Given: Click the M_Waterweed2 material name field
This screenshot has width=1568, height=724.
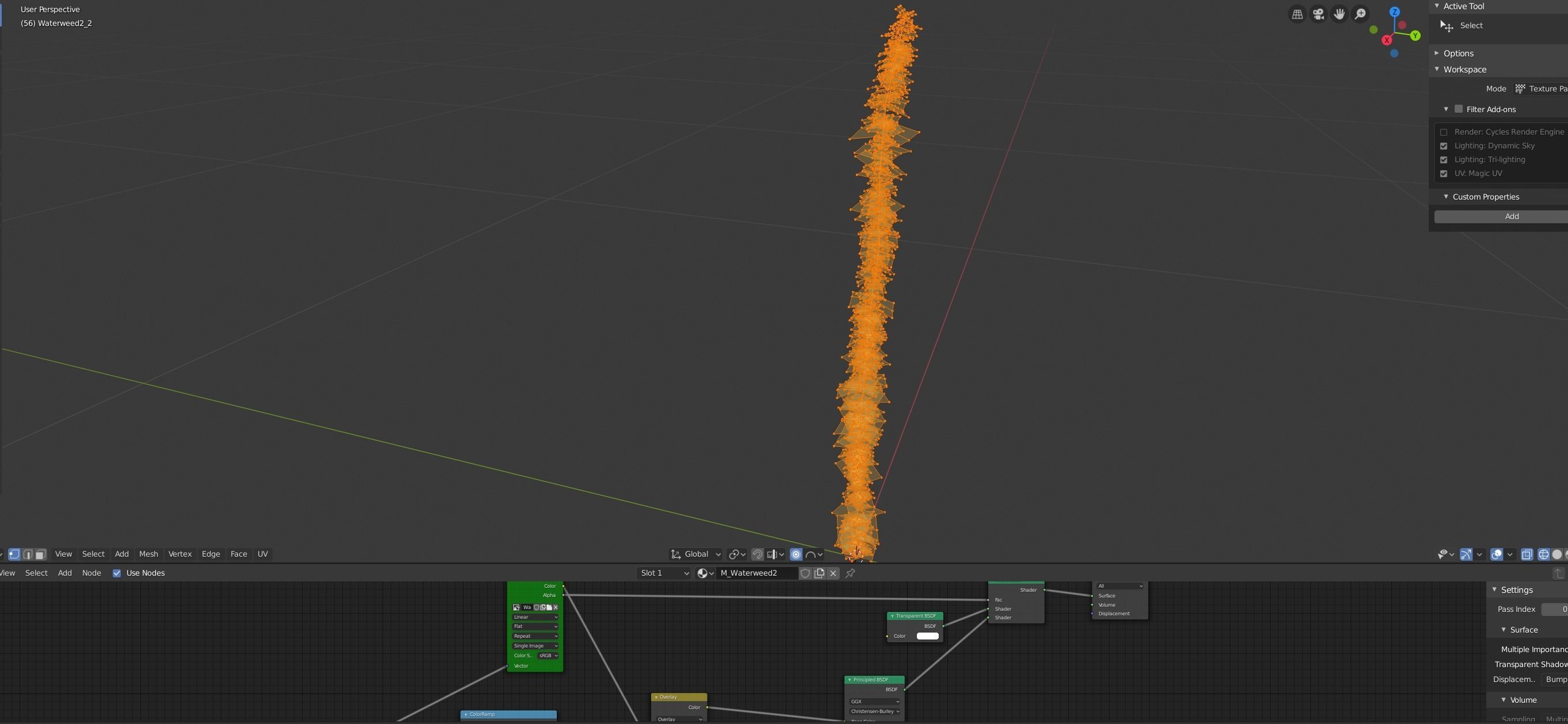Looking at the screenshot, I should click(x=754, y=573).
